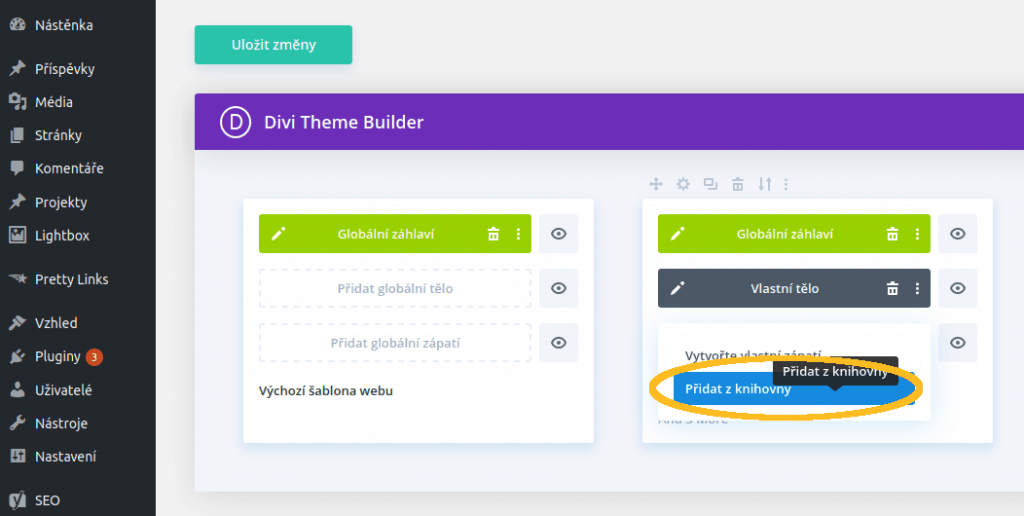Toggle second template header visibility eye
Image resolution: width=1024 pixels, height=516 pixels.
click(x=957, y=234)
